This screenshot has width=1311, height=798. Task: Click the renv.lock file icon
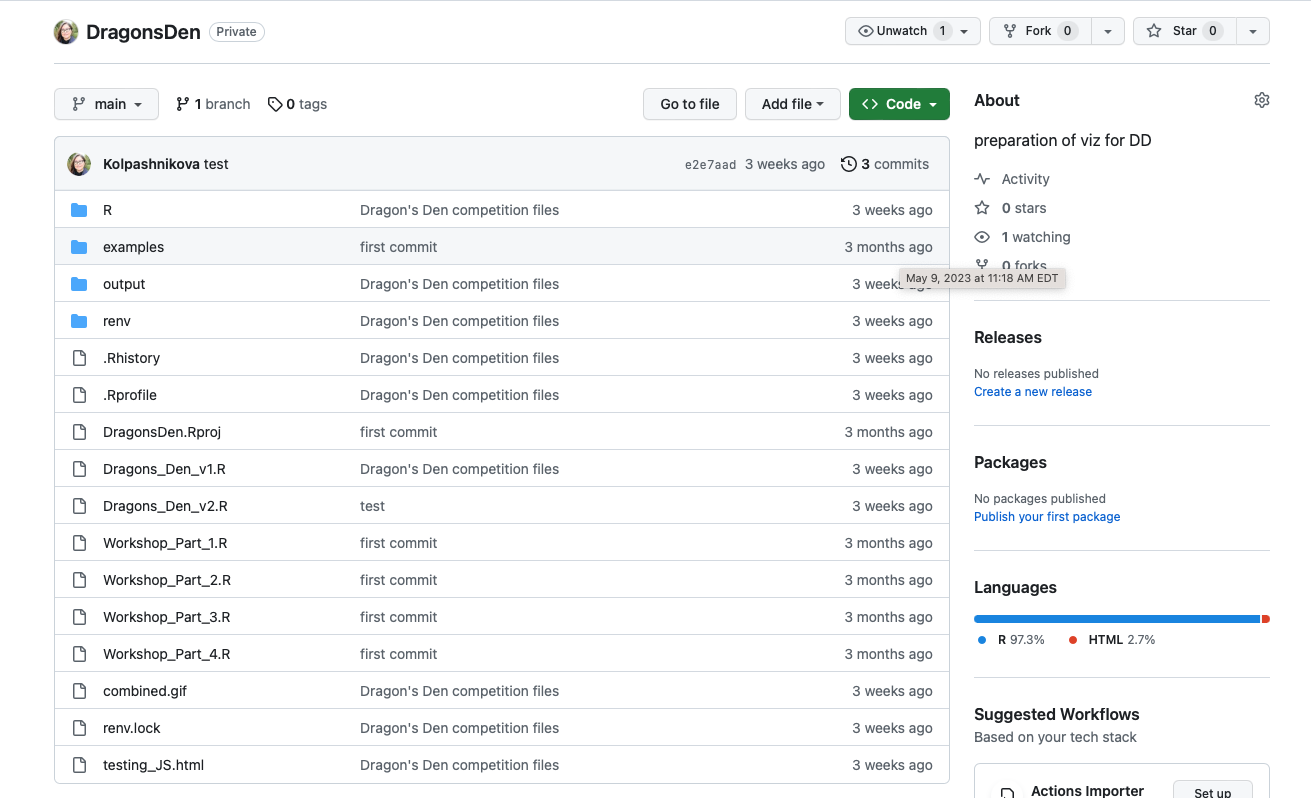(80, 728)
